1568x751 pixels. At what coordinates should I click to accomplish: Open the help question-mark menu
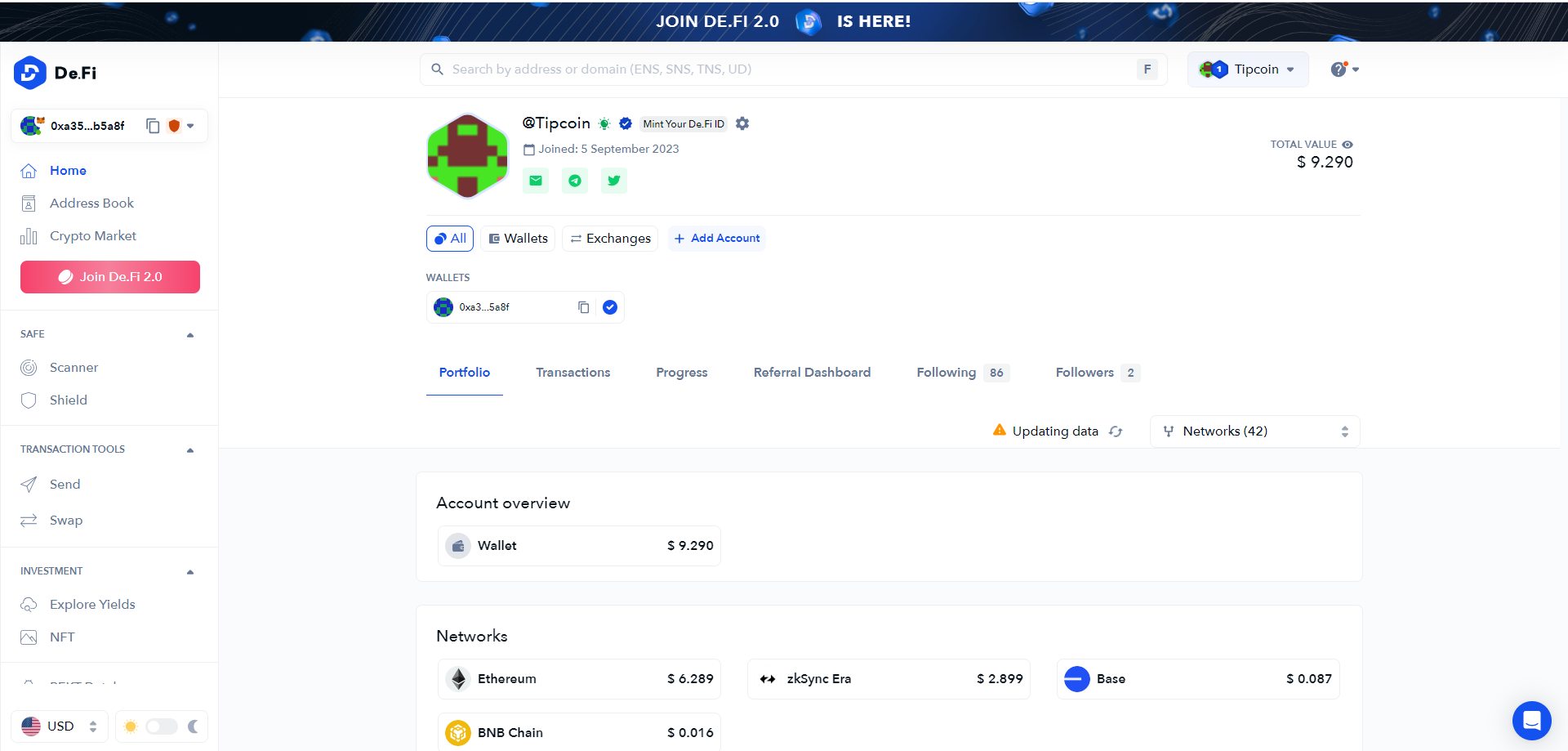(x=1344, y=69)
